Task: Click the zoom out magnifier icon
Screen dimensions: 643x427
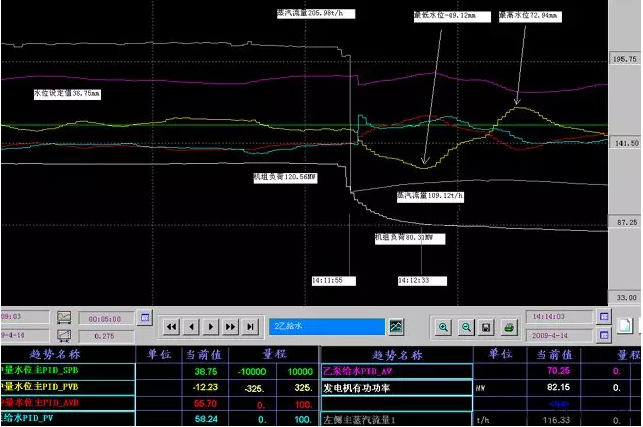Action: point(465,326)
